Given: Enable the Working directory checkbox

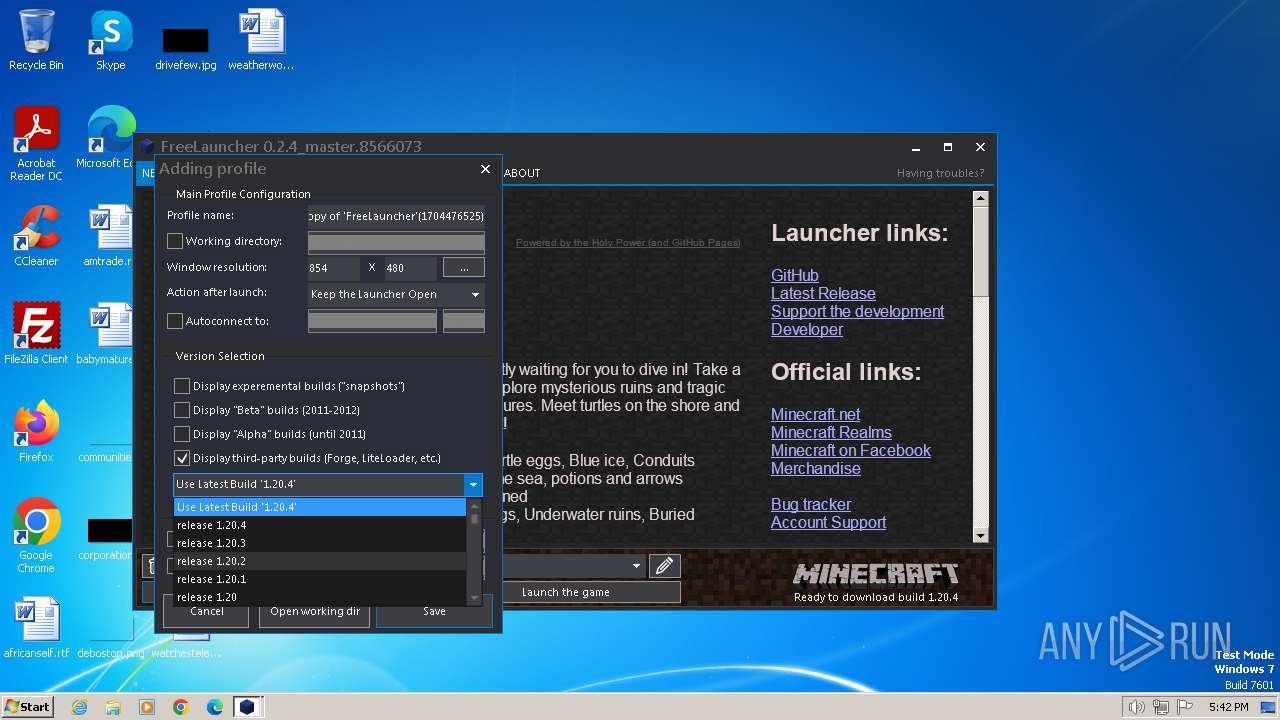Looking at the screenshot, I should click(175, 241).
